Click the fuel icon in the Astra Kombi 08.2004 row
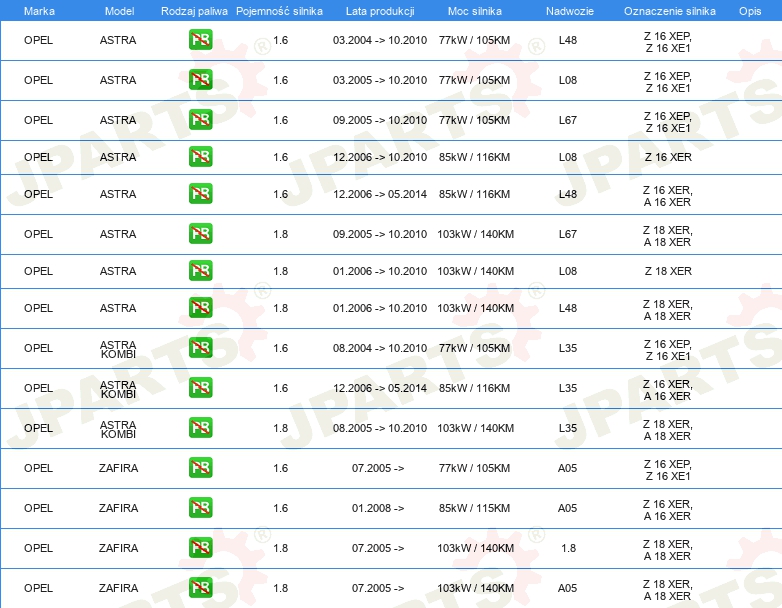The width and height of the screenshot is (782, 608). (x=200, y=348)
